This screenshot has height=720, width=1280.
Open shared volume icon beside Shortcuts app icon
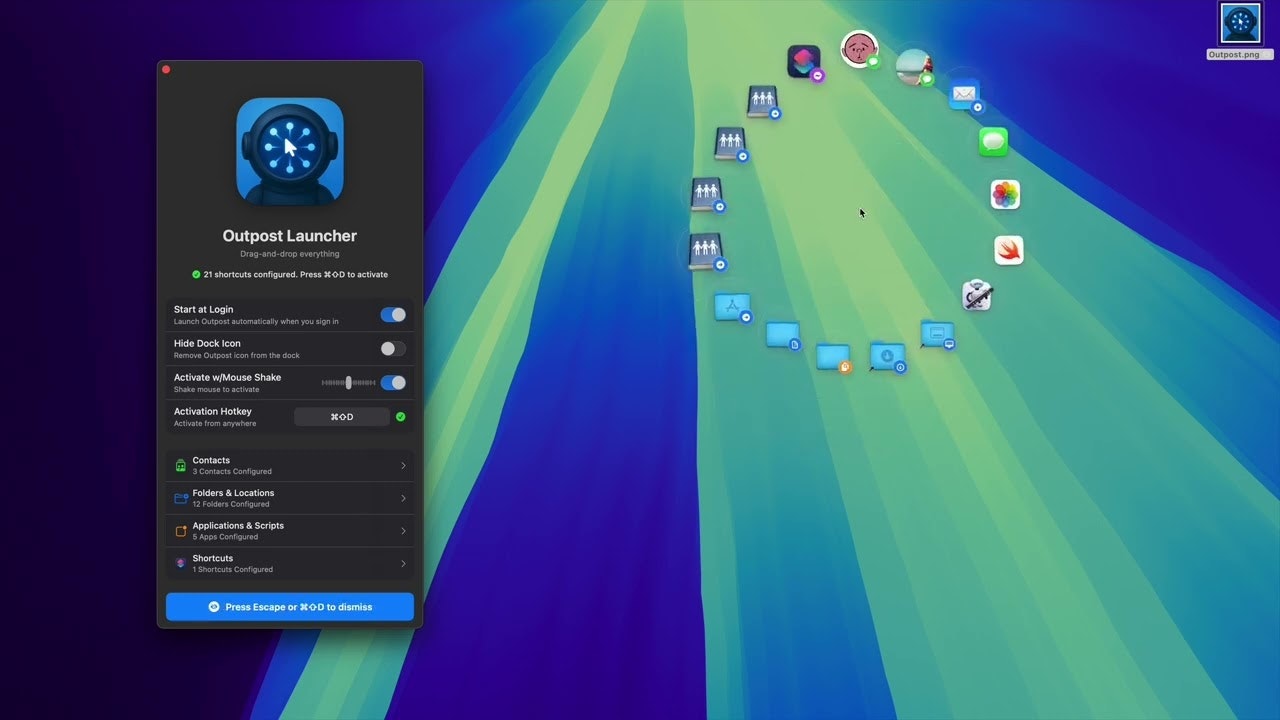pos(763,102)
